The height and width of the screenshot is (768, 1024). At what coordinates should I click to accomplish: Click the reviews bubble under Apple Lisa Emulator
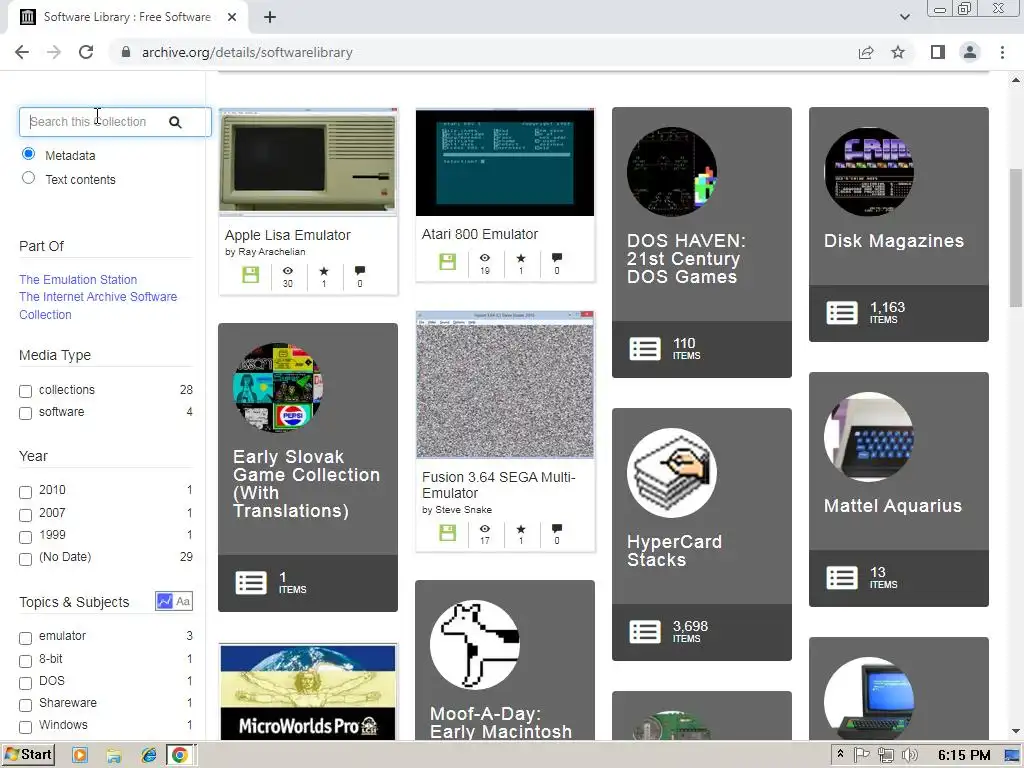[x=360, y=270]
